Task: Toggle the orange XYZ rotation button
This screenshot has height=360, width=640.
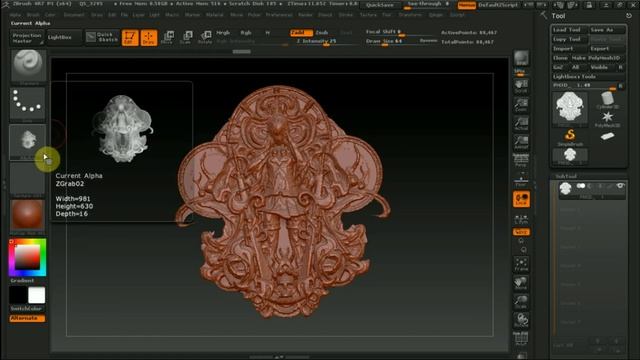Action: (521, 232)
